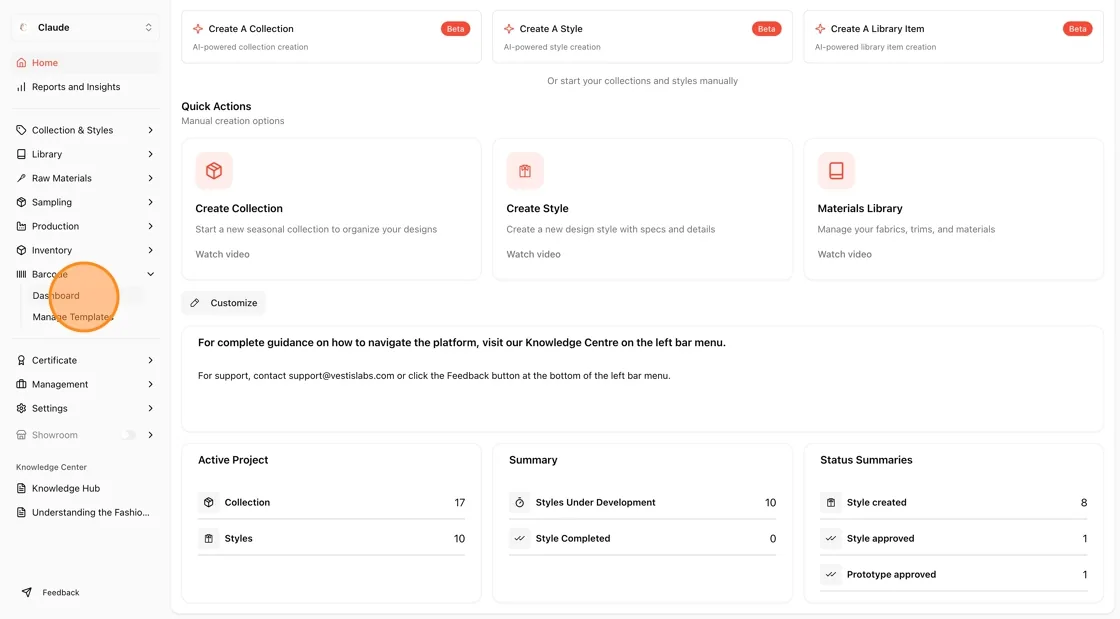The width and height of the screenshot is (1120, 619).
Task: Expand the Library submenu chevron
Action: click(x=151, y=154)
